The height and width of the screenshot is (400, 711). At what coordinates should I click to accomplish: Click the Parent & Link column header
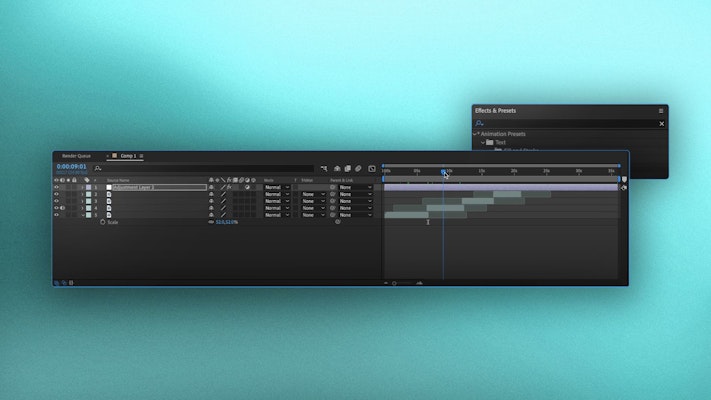point(341,180)
